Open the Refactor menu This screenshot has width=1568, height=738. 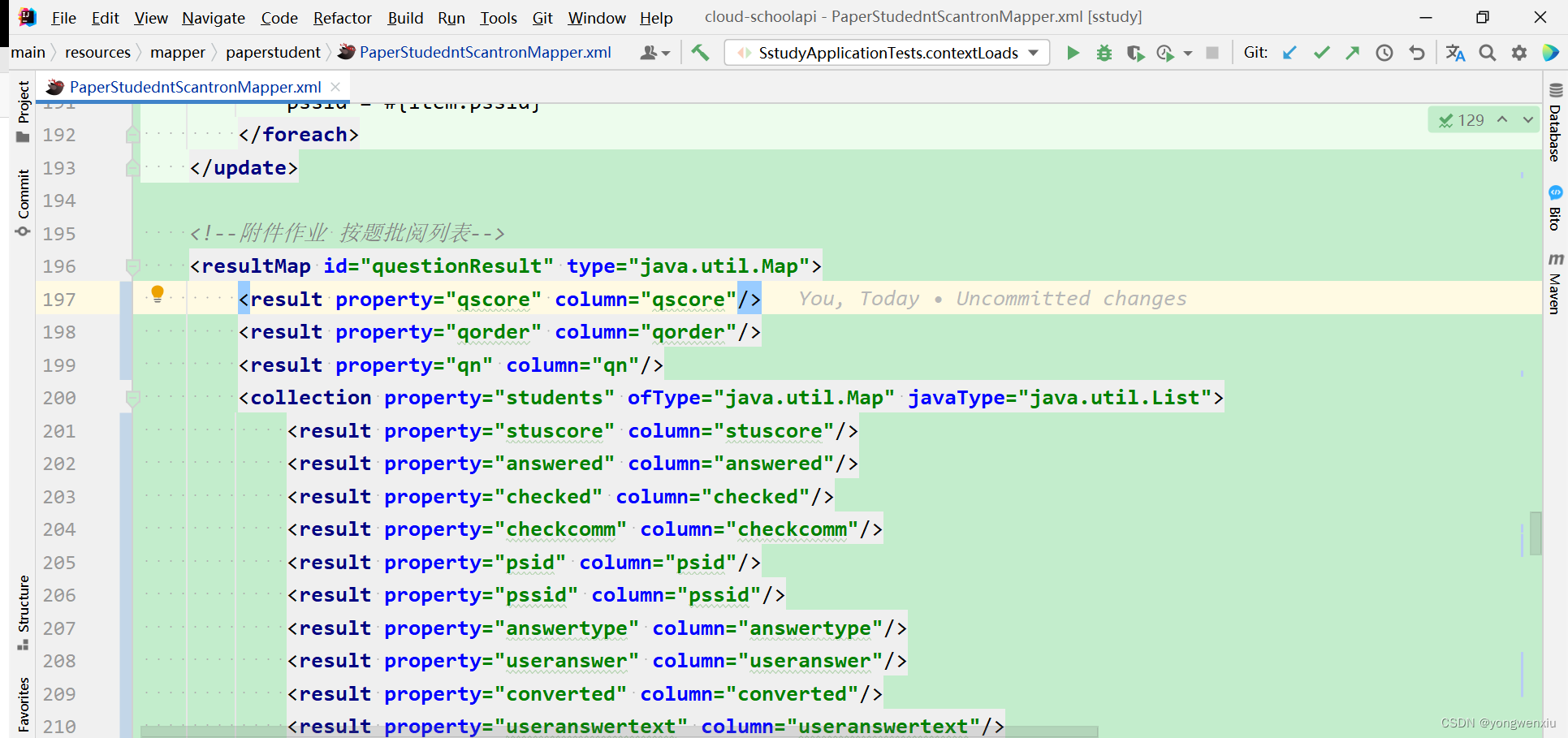tap(342, 18)
